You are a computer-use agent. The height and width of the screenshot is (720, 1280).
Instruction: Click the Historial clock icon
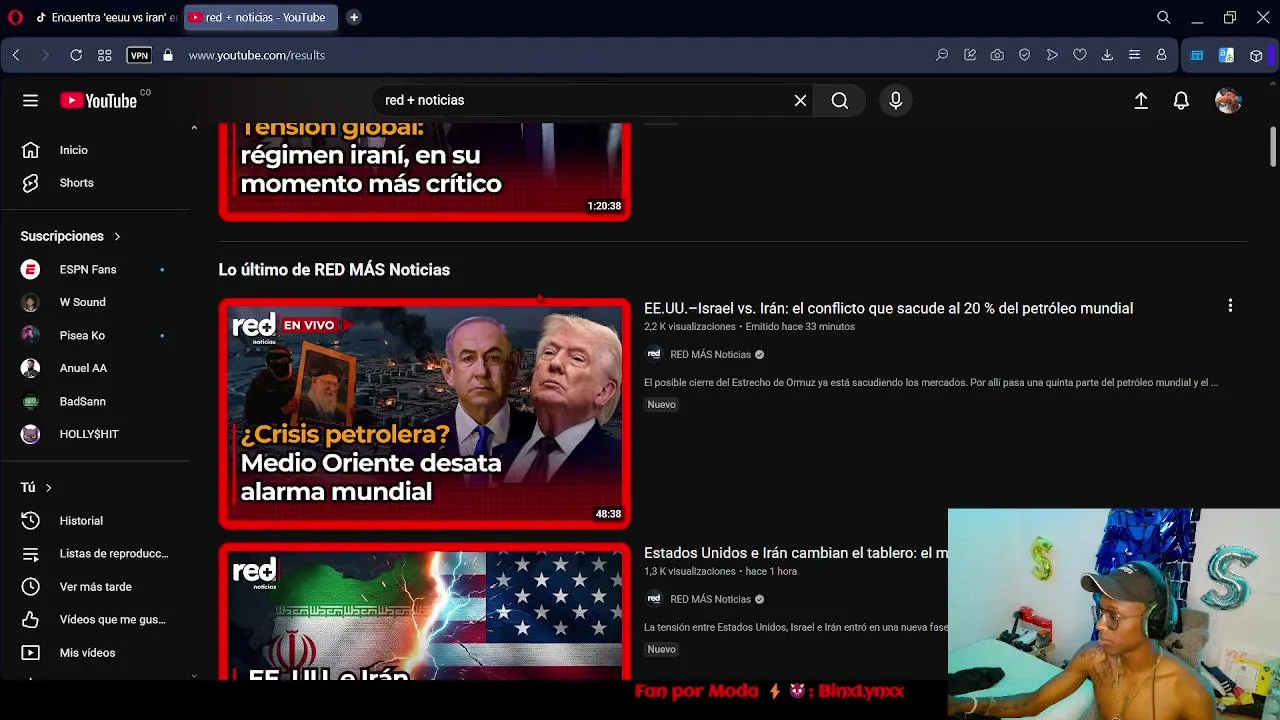30,521
